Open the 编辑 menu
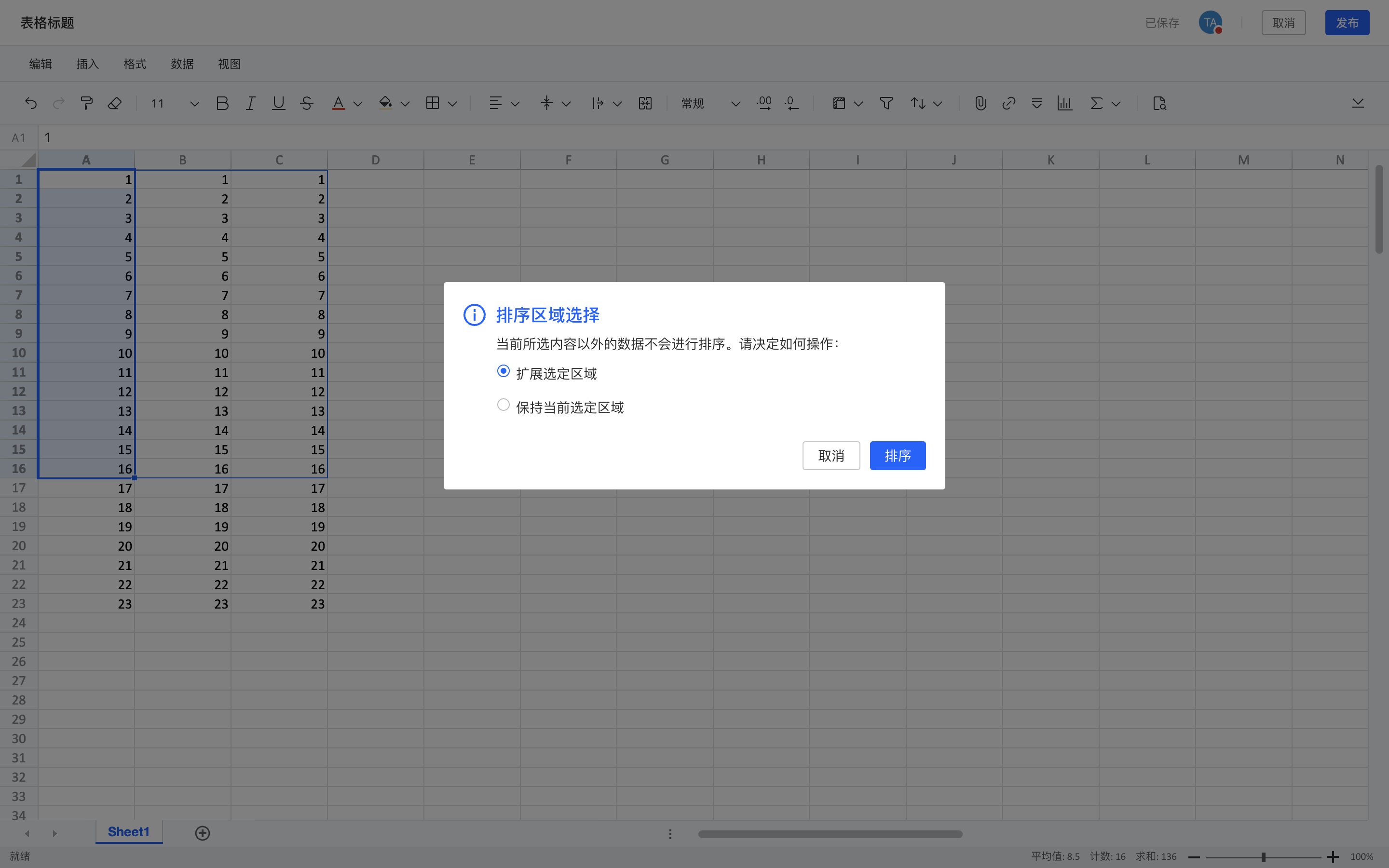Image resolution: width=1389 pixels, height=868 pixels. [41, 64]
